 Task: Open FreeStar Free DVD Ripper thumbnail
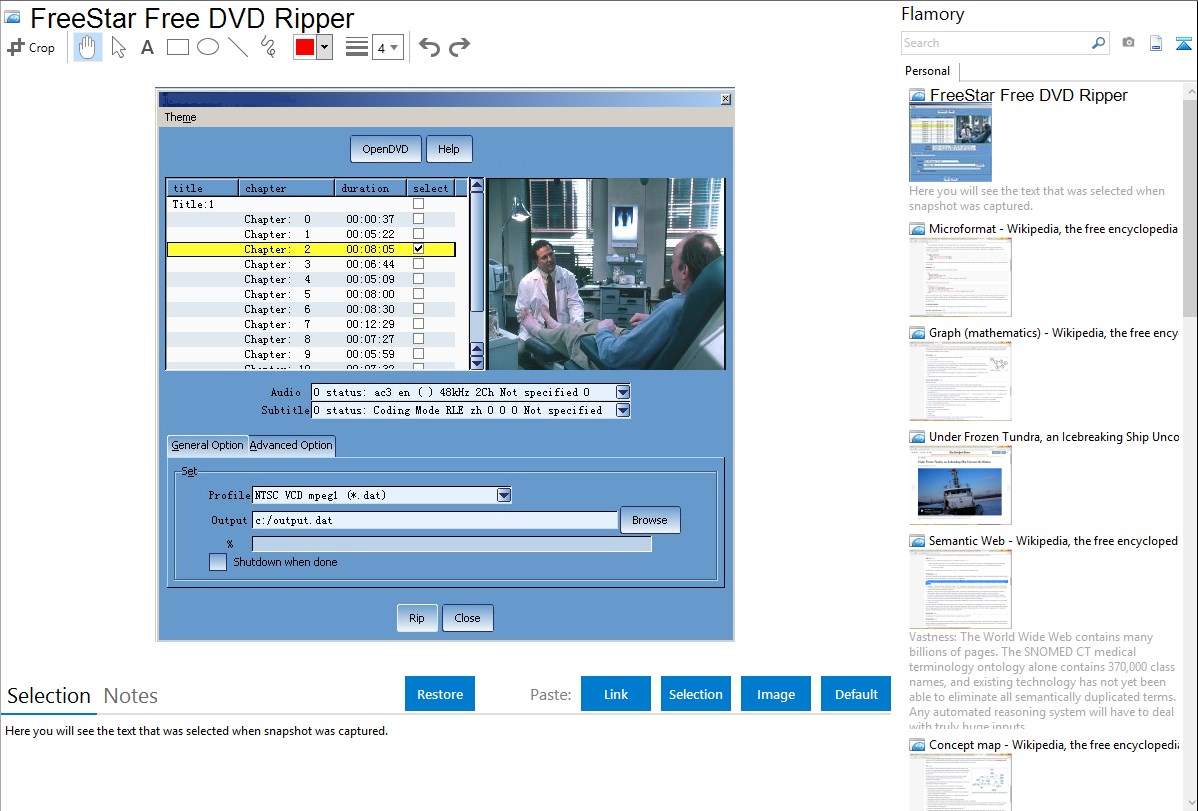point(950,144)
